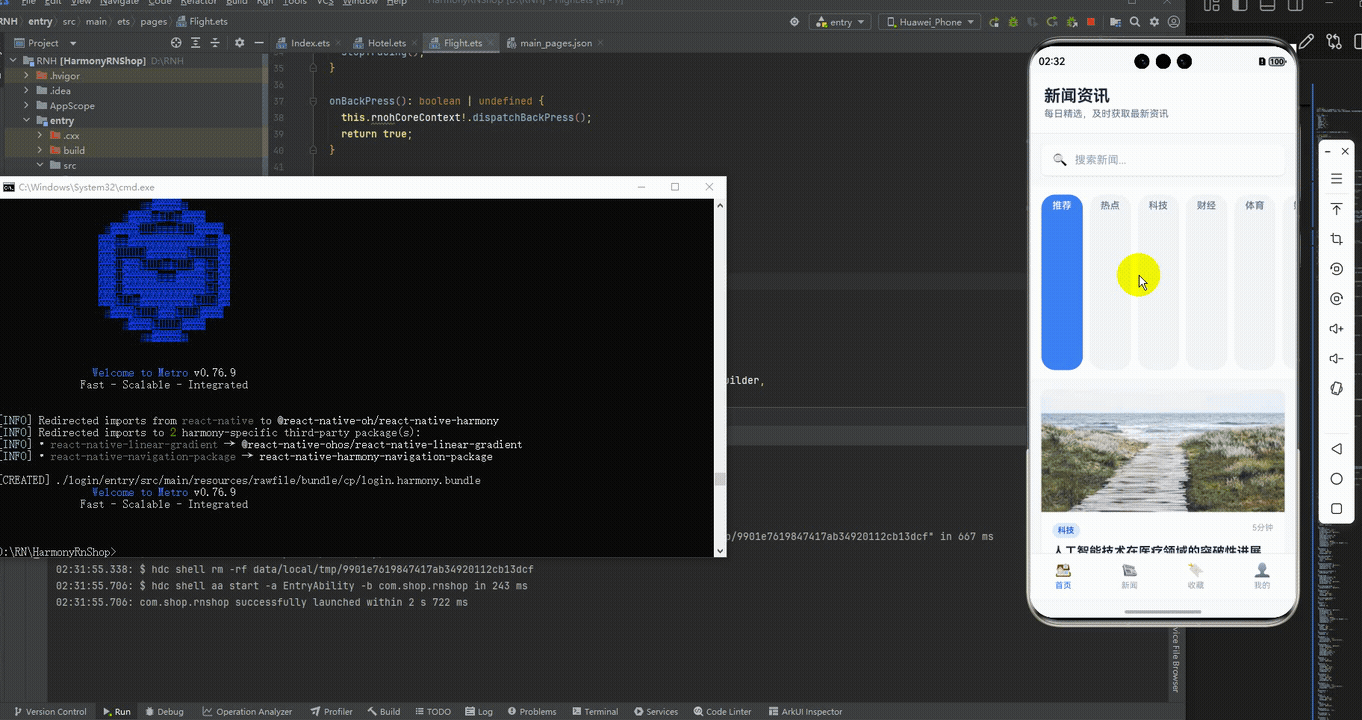This screenshot has width=1362, height=720.
Task: Click the user account avatar icon
Action: coord(1173,22)
